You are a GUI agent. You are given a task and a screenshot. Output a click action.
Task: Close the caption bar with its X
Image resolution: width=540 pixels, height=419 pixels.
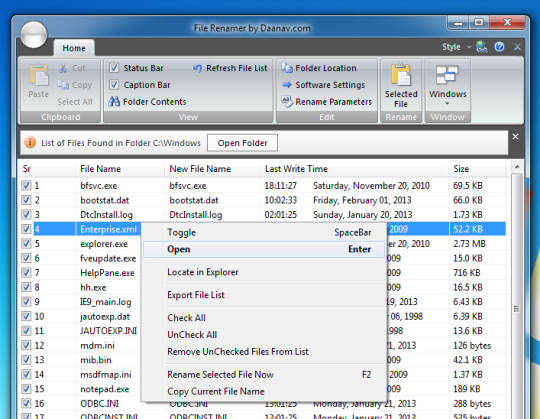point(516,137)
